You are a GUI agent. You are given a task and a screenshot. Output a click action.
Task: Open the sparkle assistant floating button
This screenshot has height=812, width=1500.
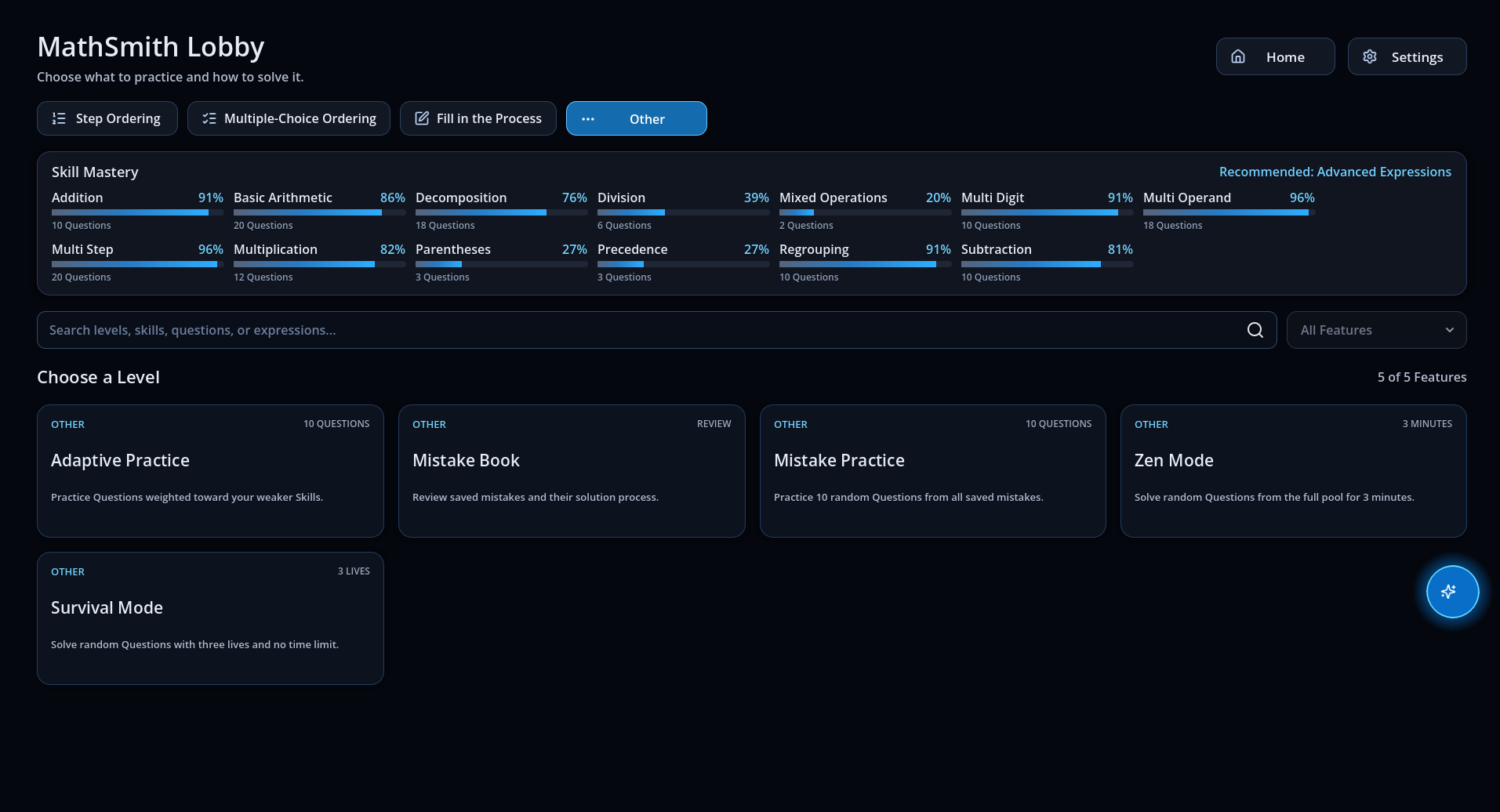[1452, 592]
